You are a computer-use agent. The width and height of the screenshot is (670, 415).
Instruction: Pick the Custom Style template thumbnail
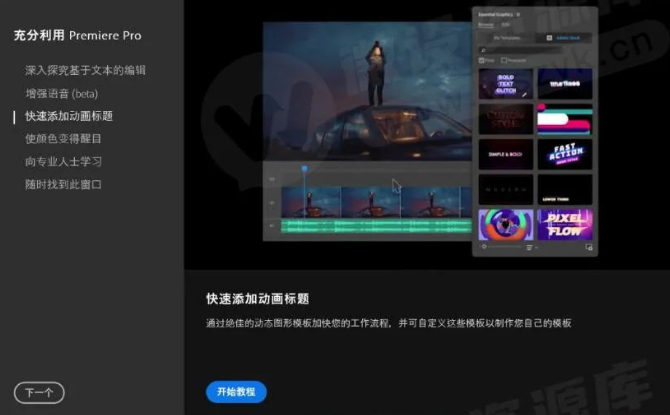coord(506,119)
